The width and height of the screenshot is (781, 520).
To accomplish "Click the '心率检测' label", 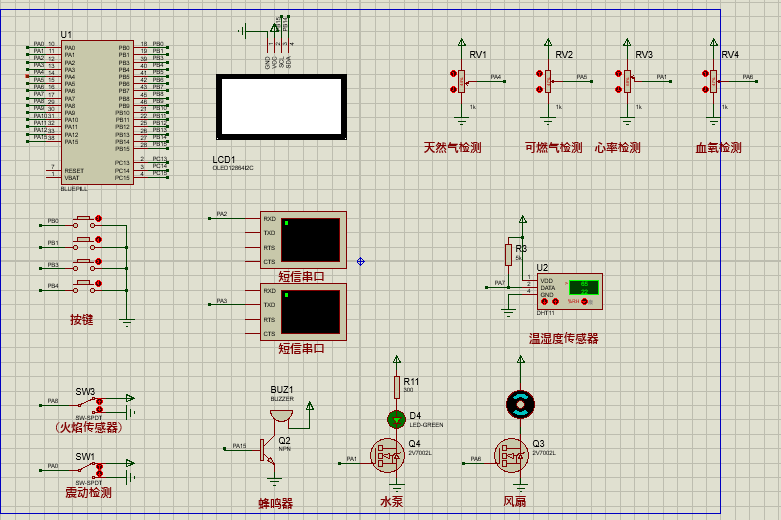I will [618, 147].
